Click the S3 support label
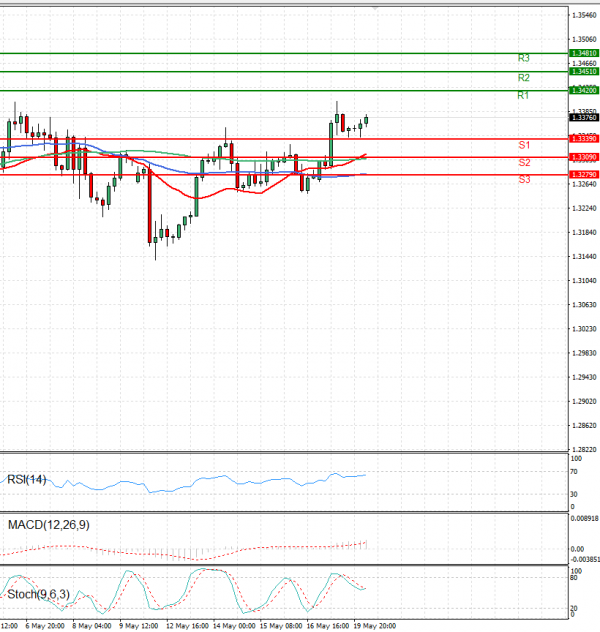This screenshot has width=600, height=632. click(x=523, y=179)
